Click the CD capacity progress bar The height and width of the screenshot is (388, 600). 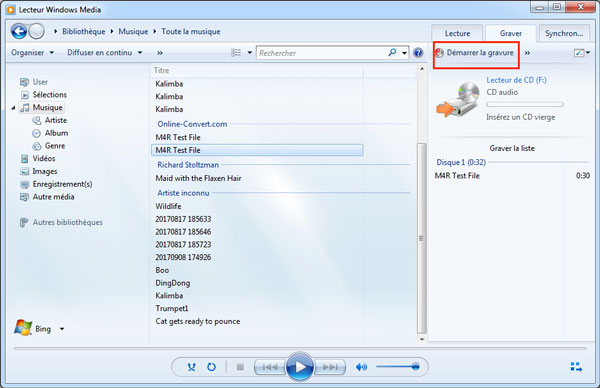(x=525, y=104)
